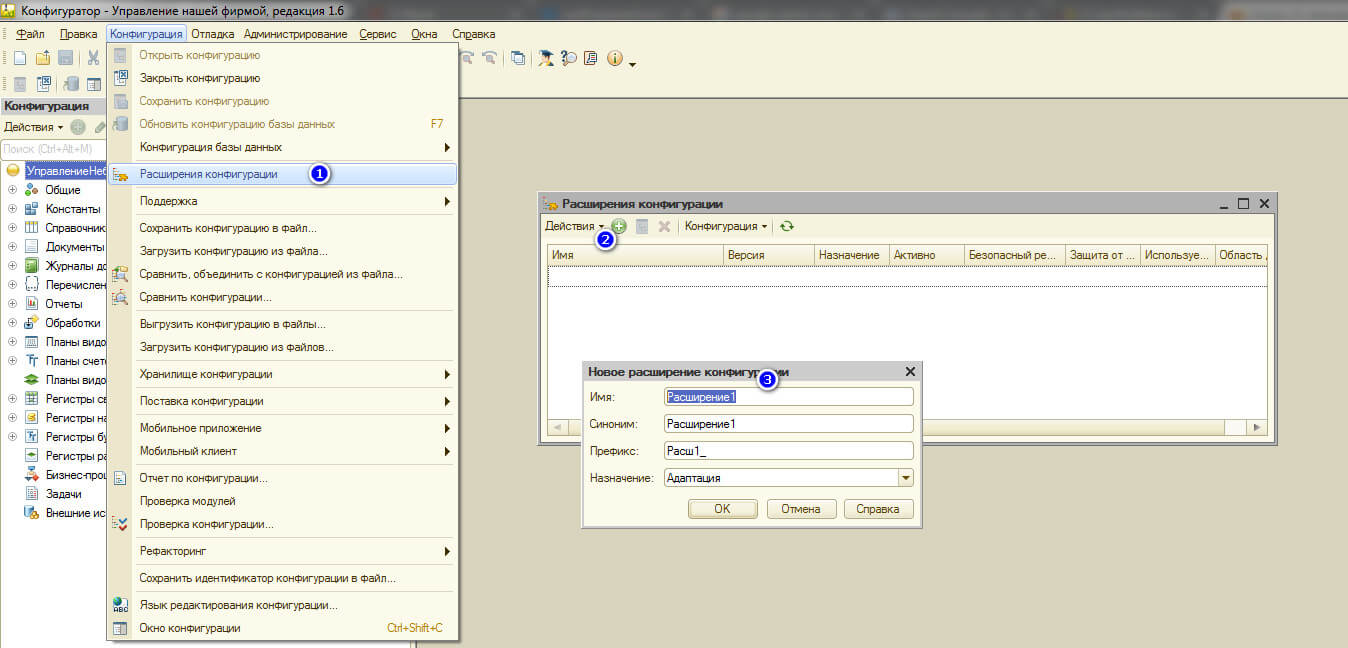Open the Назначение dropdown arrow
1348x648 pixels.
pyautogui.click(x=906, y=478)
